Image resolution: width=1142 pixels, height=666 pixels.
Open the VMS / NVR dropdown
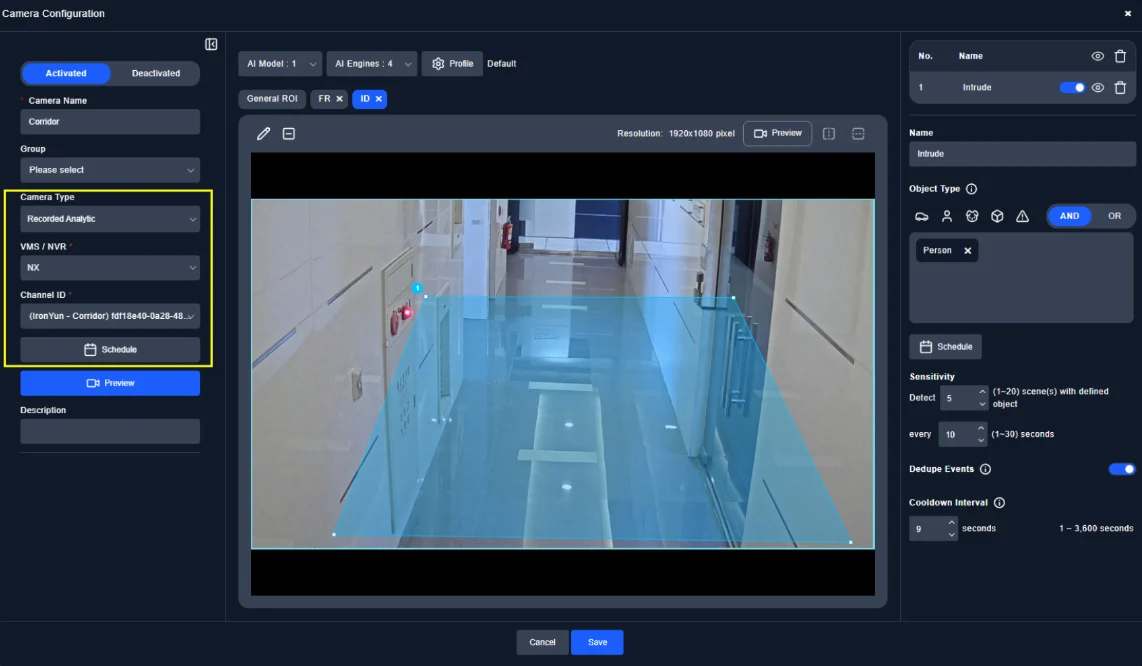click(110, 268)
